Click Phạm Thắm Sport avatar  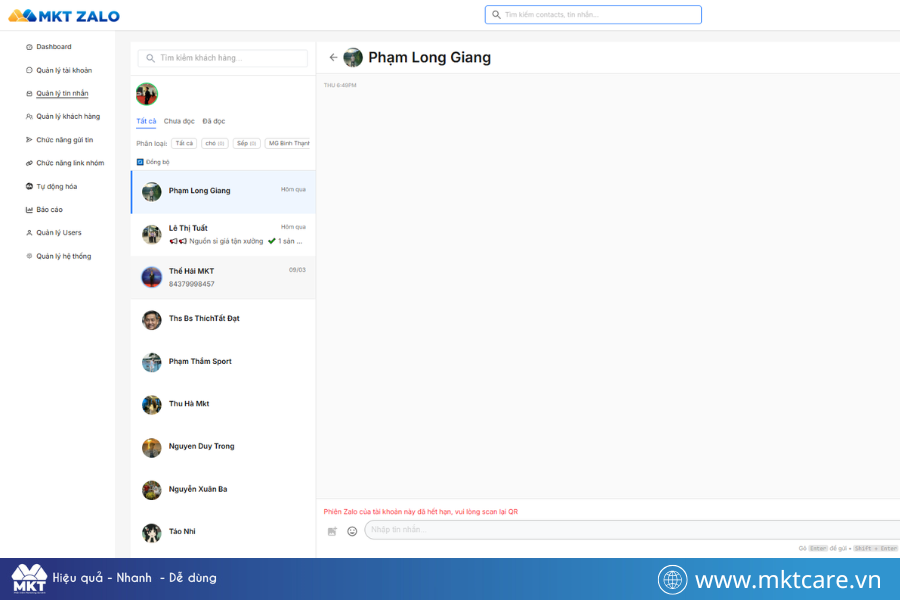152,362
